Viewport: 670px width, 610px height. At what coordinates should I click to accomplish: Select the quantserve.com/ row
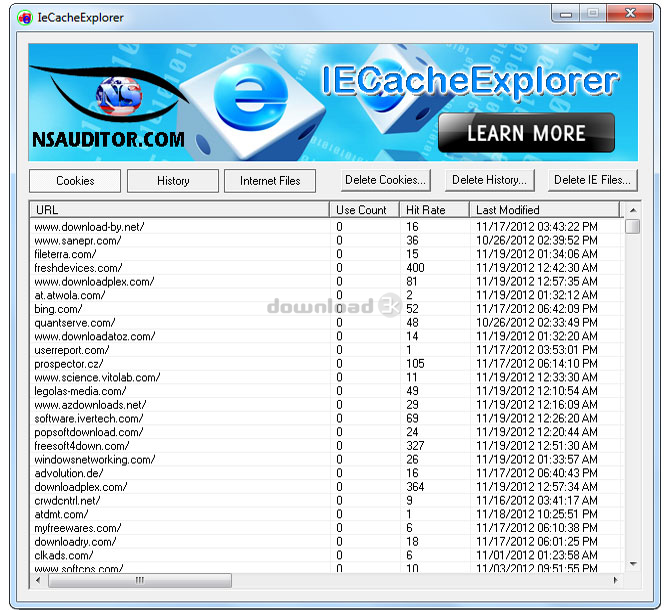[x=327, y=323]
